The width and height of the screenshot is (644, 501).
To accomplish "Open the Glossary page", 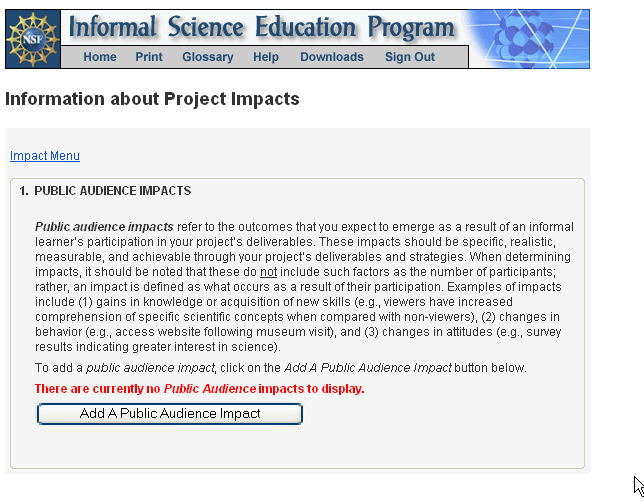I will (208, 57).
